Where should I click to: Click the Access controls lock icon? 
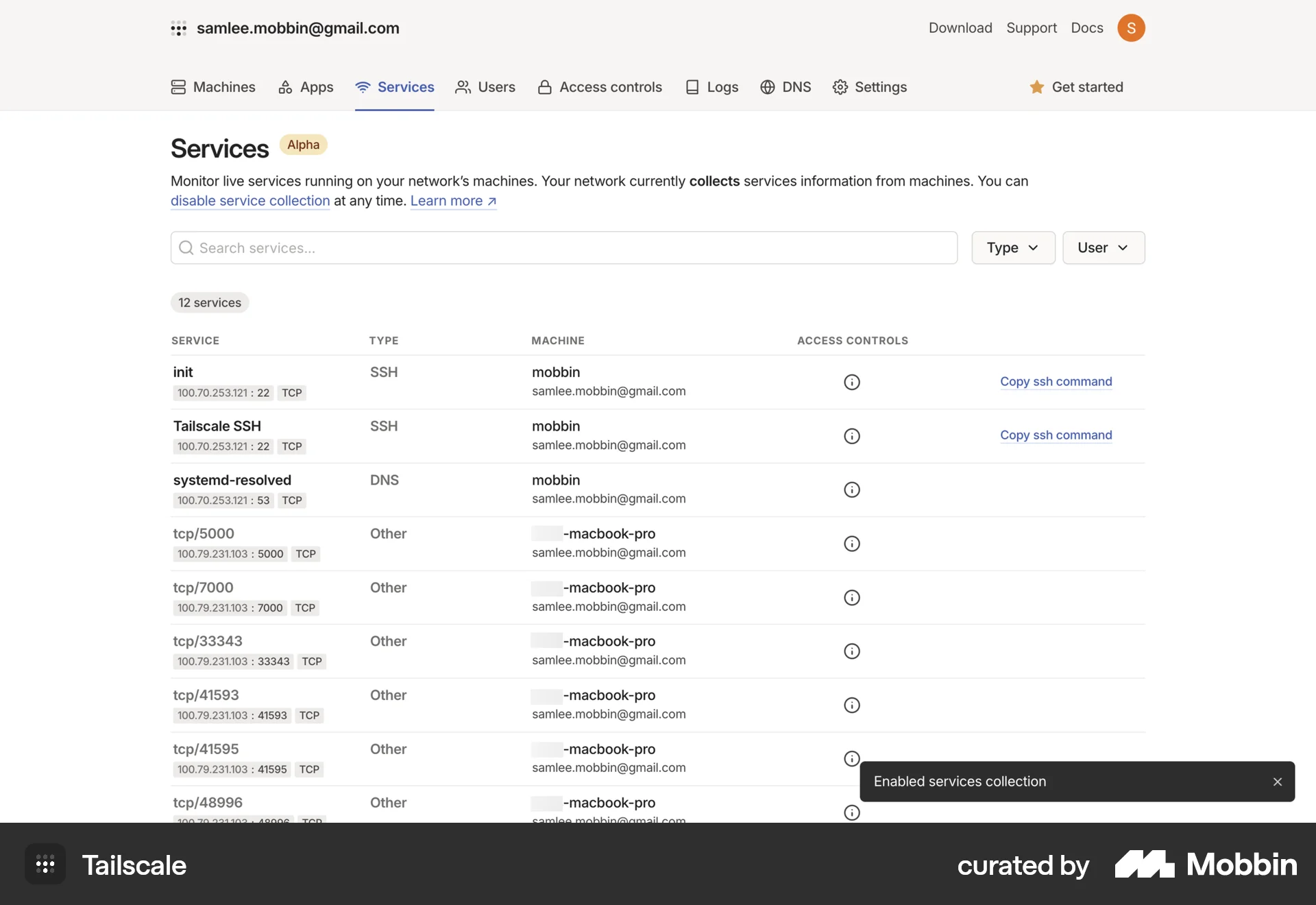(544, 87)
